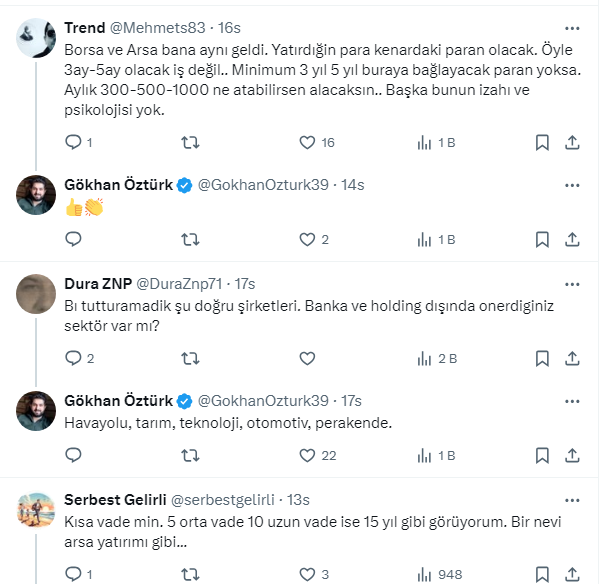Screen dimensions: 604x584
Task: Share Trend's tweet
Action: pyautogui.click(x=573, y=143)
